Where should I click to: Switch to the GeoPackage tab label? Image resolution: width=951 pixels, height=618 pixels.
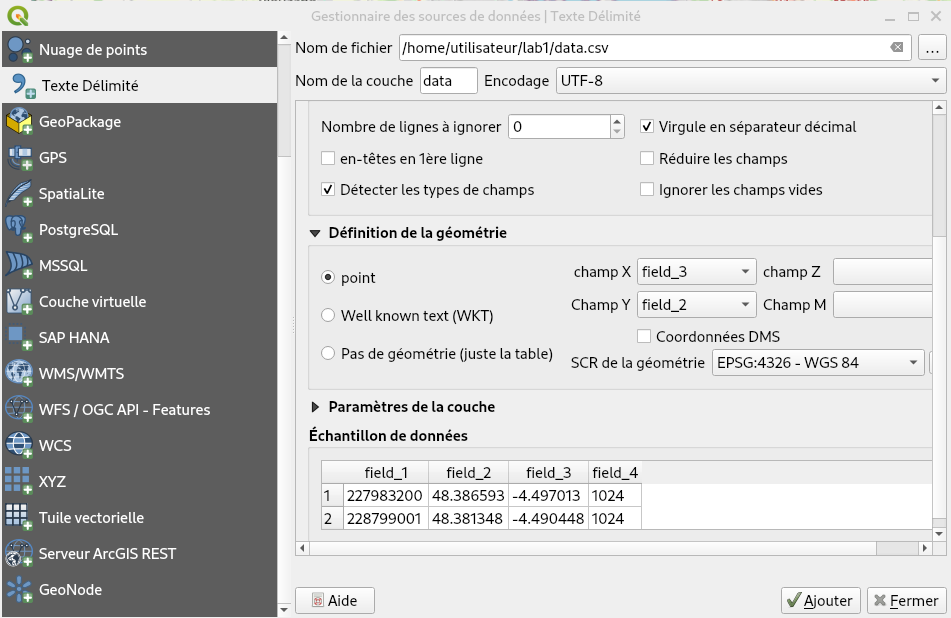pyautogui.click(x=80, y=122)
